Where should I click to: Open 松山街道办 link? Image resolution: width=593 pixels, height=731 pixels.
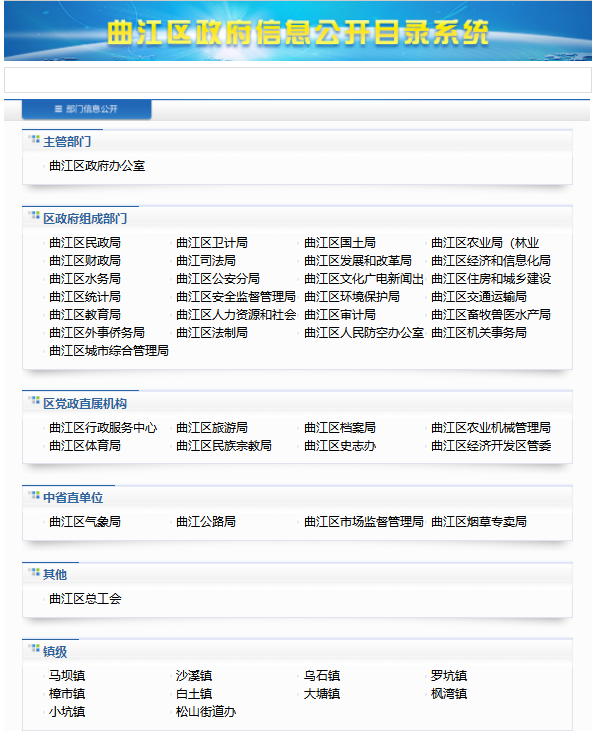[x=206, y=712]
